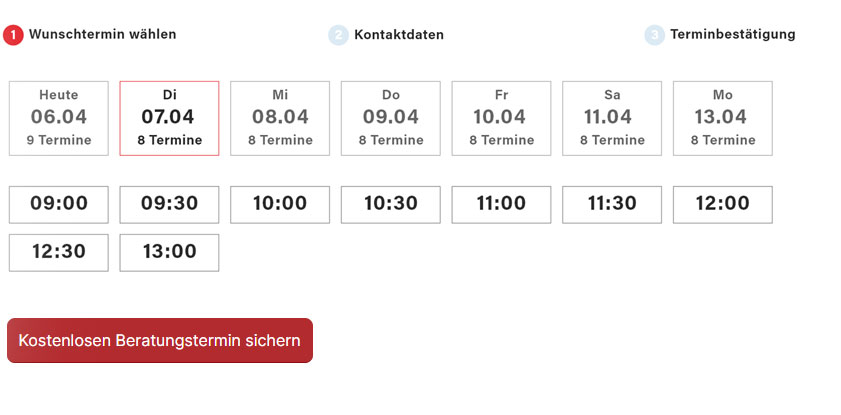Select Monday 13.04 date card
Viewport: 841px width, 415px height.
pos(722,118)
